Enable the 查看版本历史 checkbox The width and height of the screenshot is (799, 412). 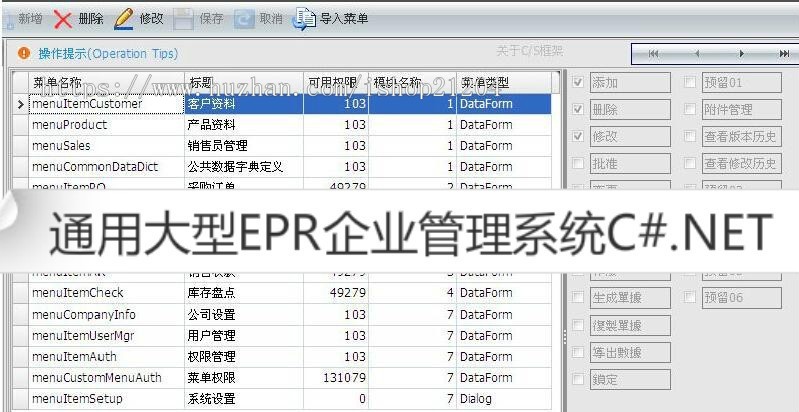point(689,136)
